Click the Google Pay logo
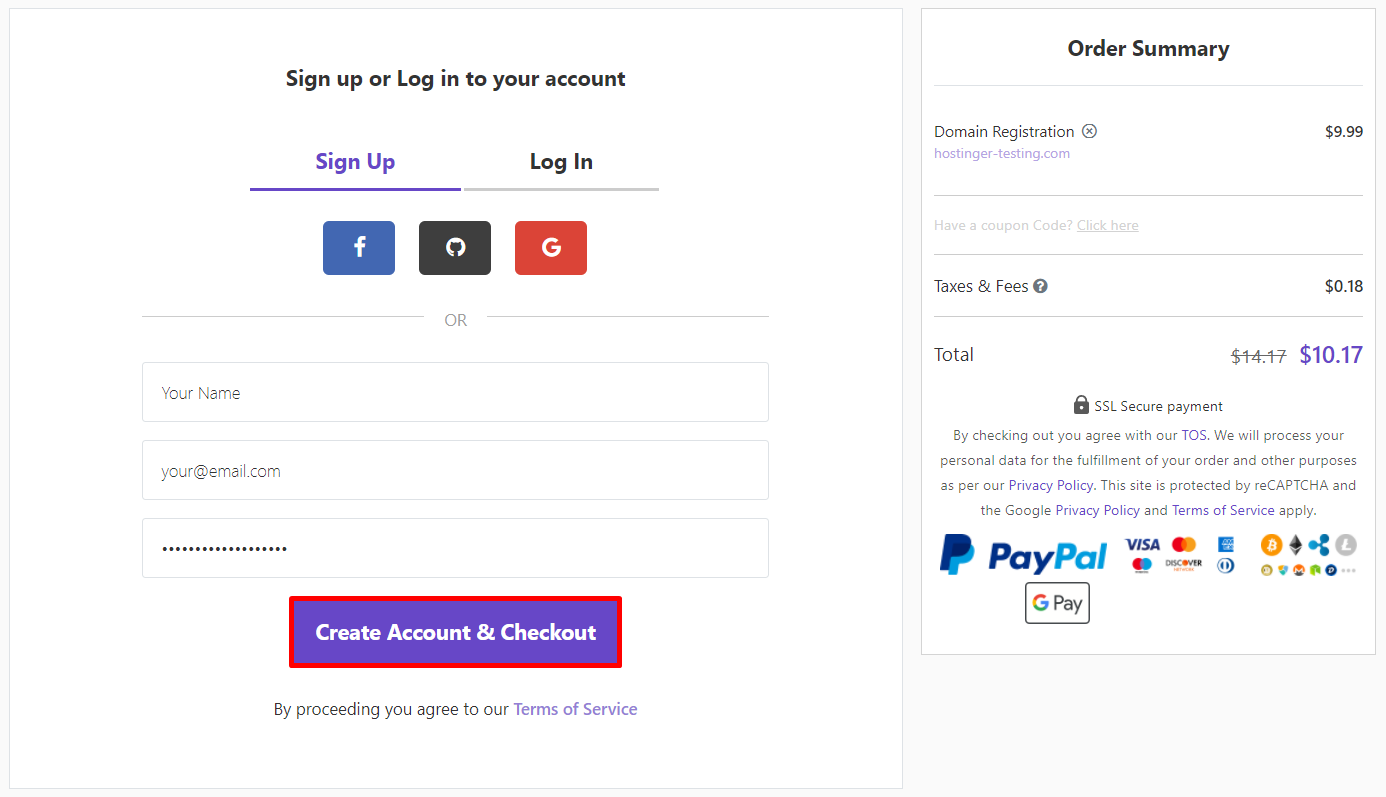The height and width of the screenshot is (797, 1386). tap(1057, 603)
